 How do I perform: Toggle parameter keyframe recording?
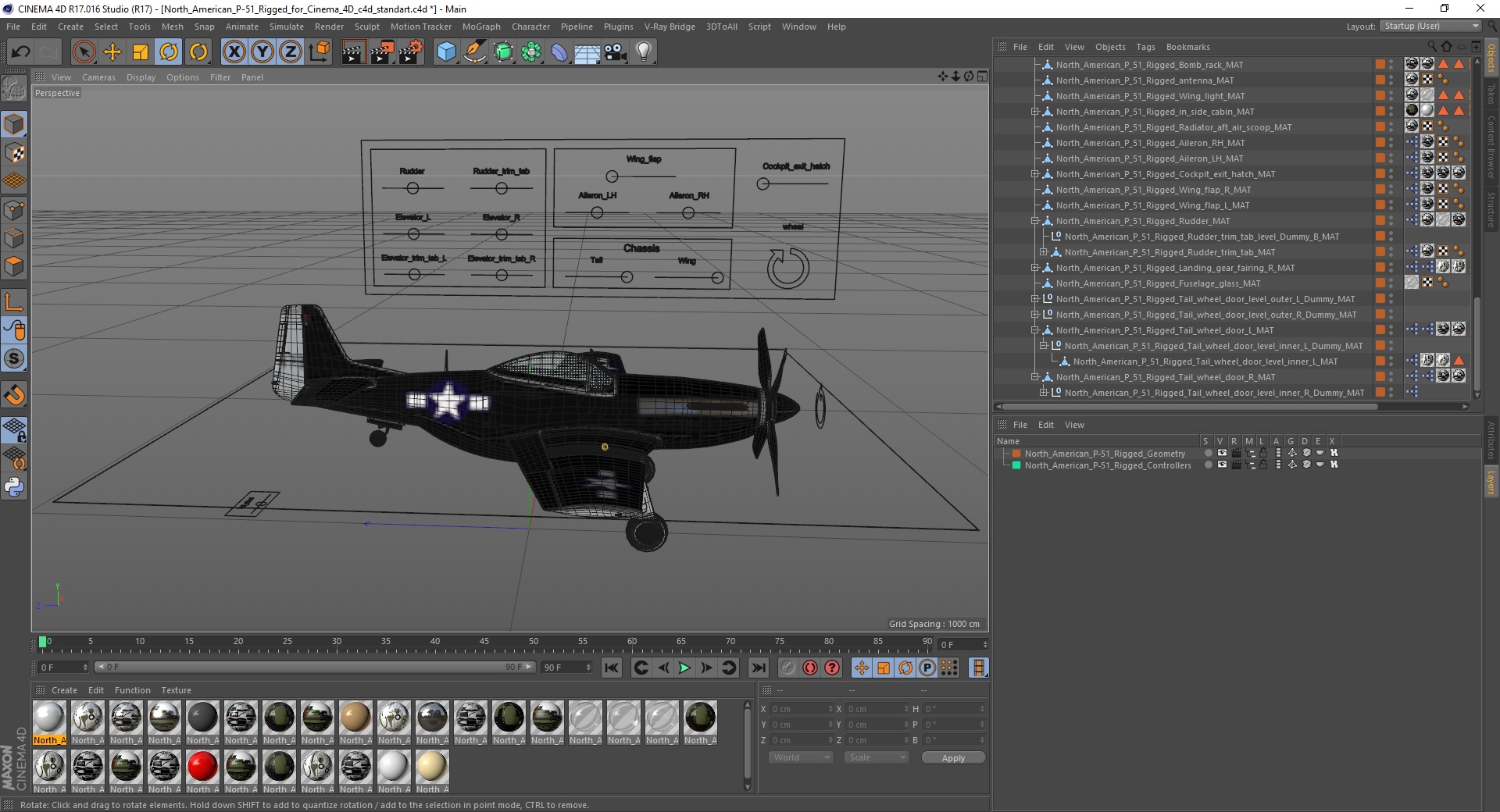coord(927,668)
